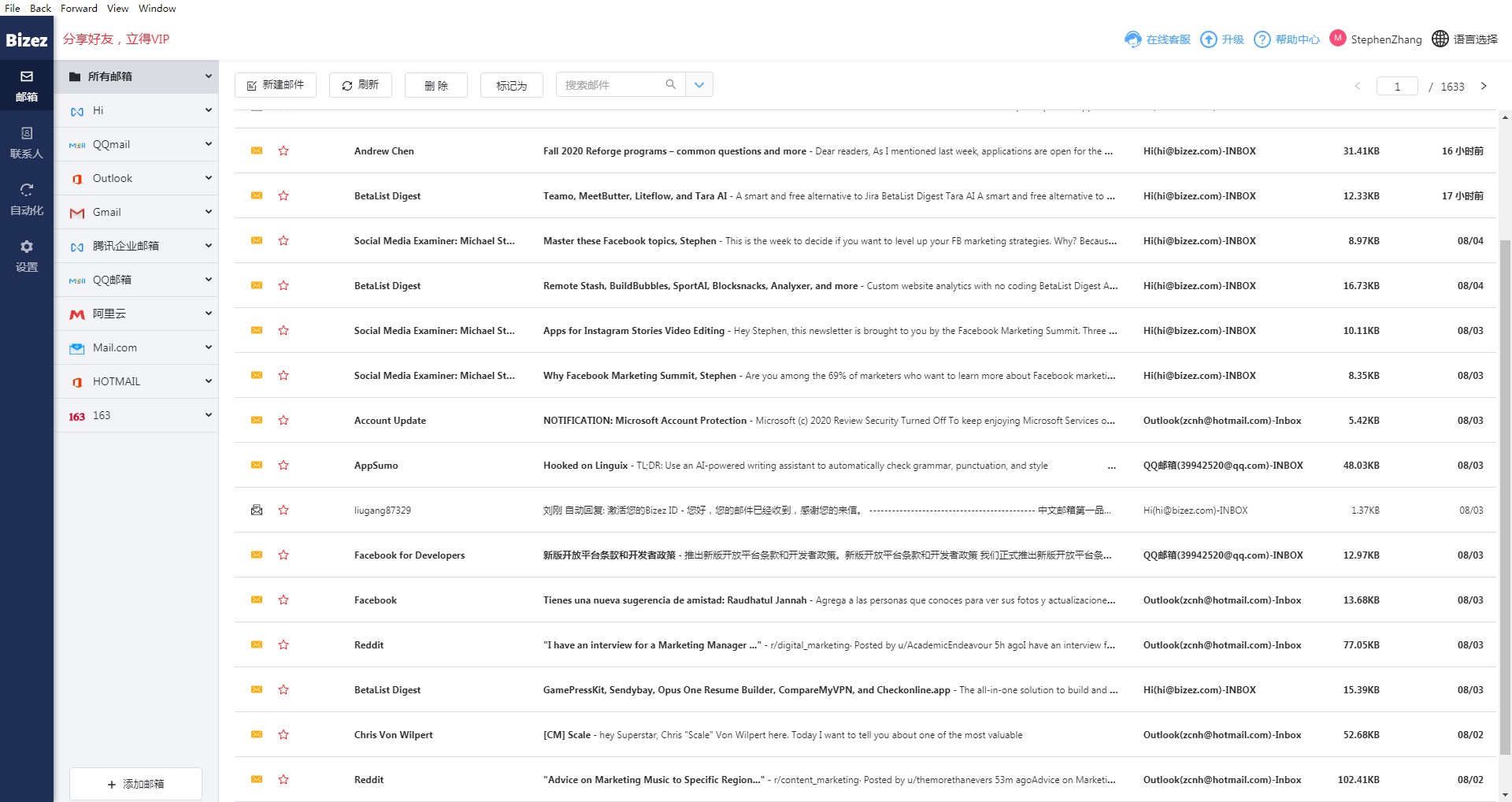Expand the Hi mailbox chevron
The image size is (1512, 802).
[x=209, y=110]
